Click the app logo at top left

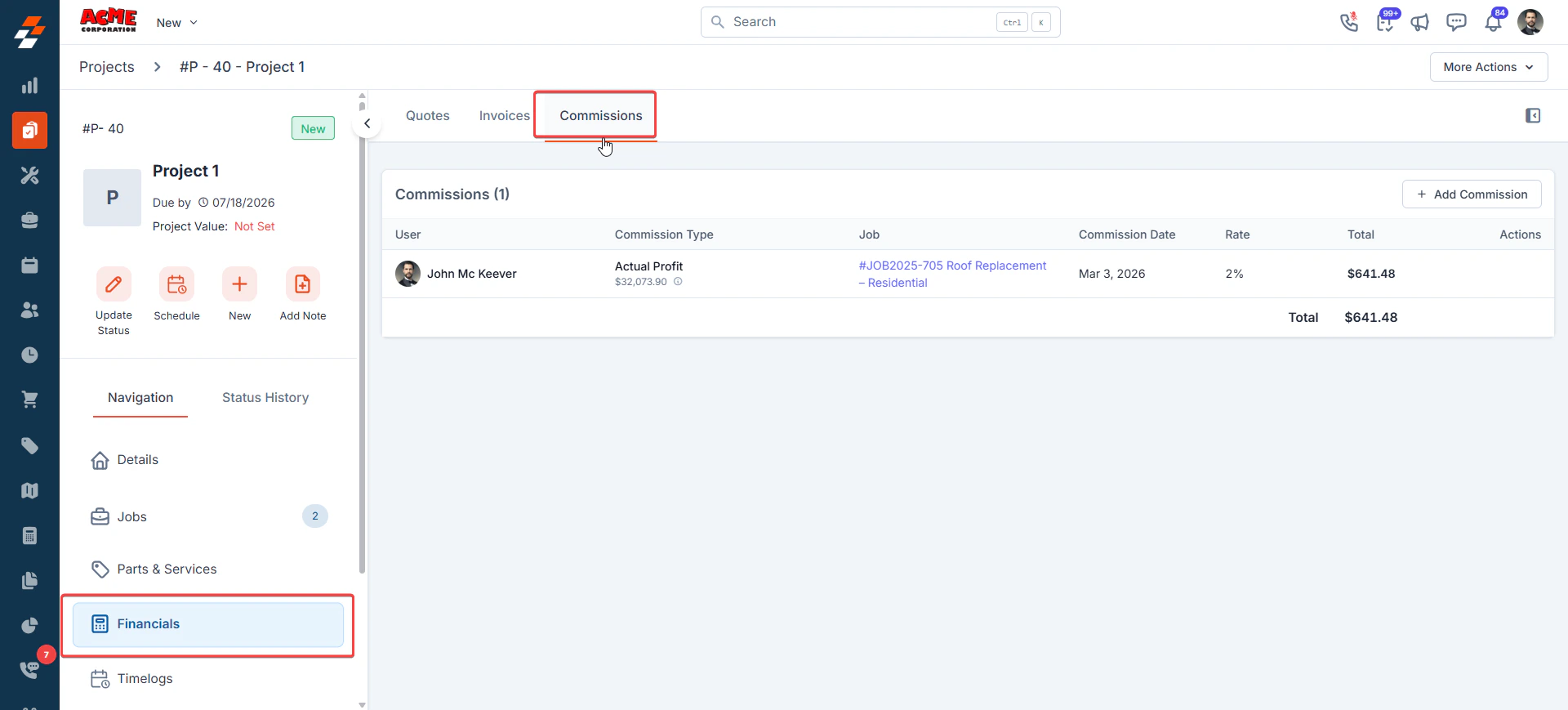click(29, 33)
